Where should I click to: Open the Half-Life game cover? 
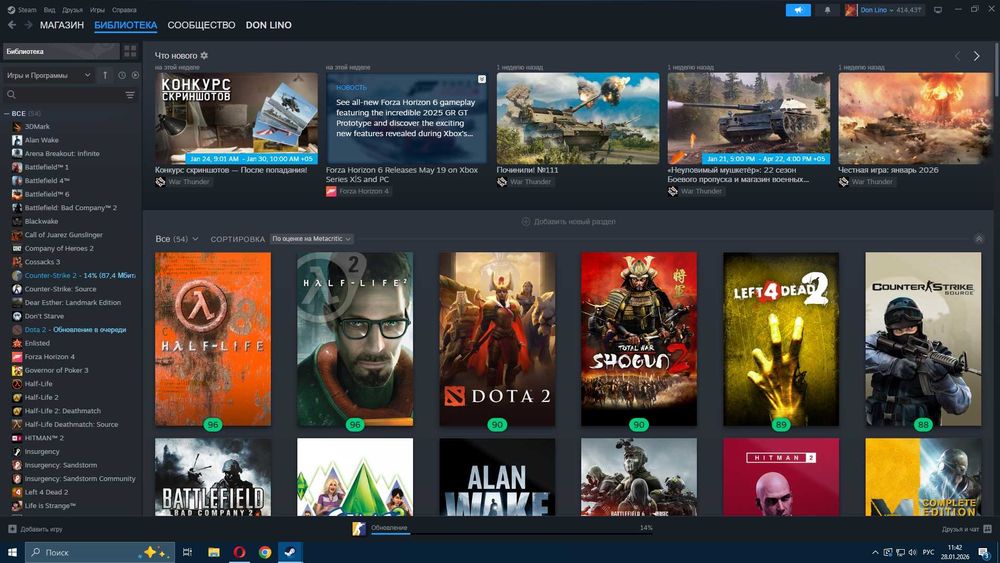213,339
